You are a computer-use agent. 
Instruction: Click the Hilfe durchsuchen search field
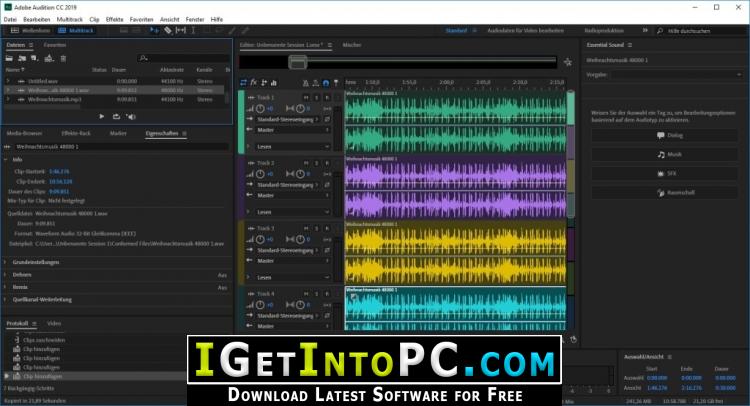pyautogui.click(x=703, y=31)
